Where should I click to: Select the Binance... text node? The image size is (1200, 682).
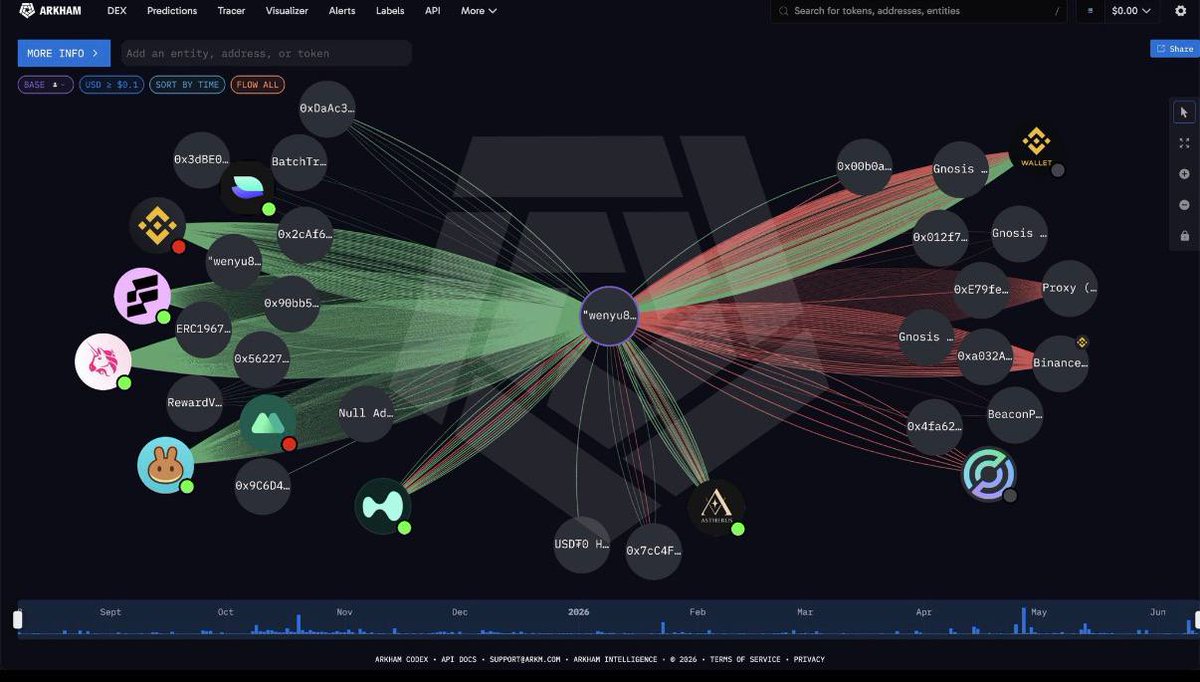(x=1060, y=363)
